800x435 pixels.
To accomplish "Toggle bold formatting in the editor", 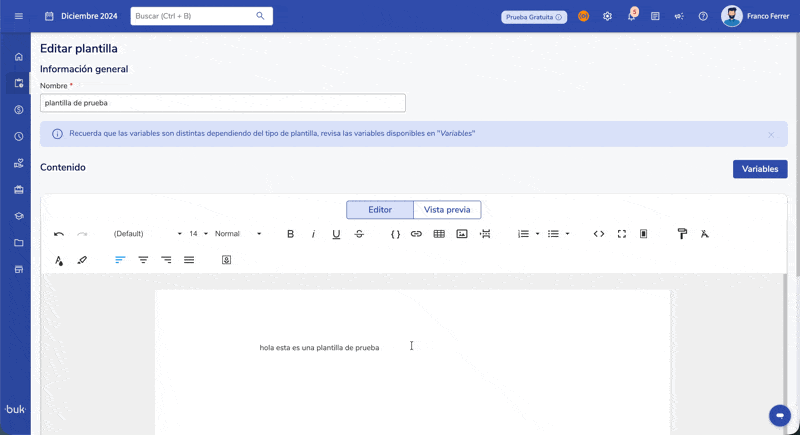I will [x=291, y=234].
